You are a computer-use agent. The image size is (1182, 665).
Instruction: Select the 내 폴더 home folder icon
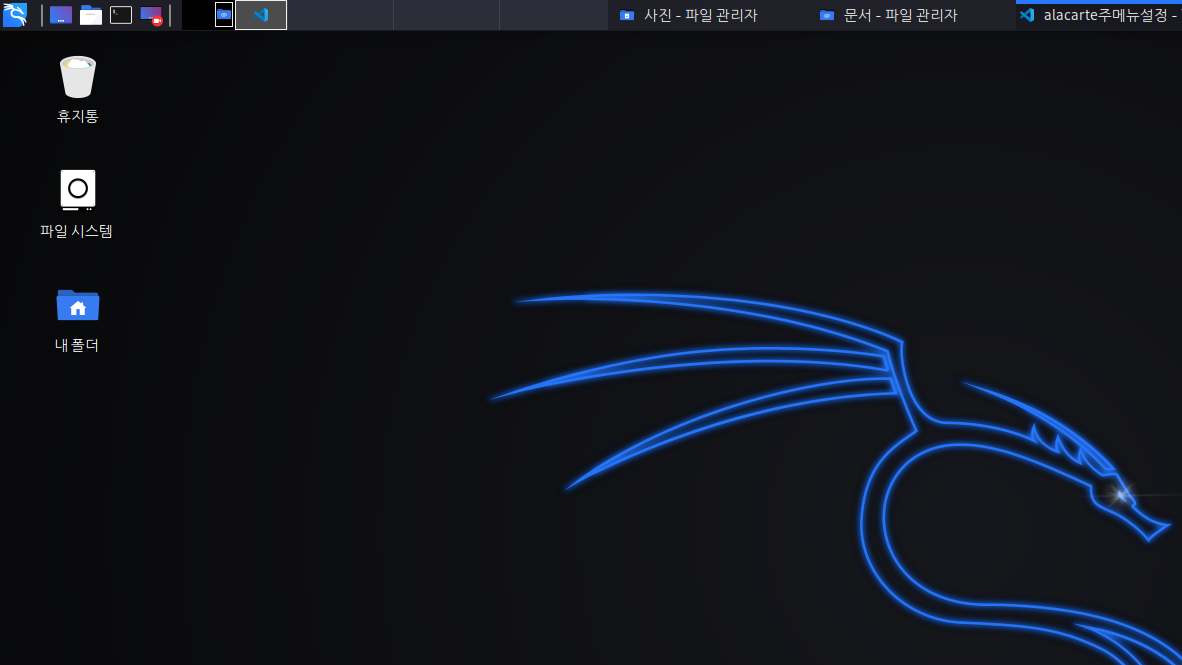77,320
